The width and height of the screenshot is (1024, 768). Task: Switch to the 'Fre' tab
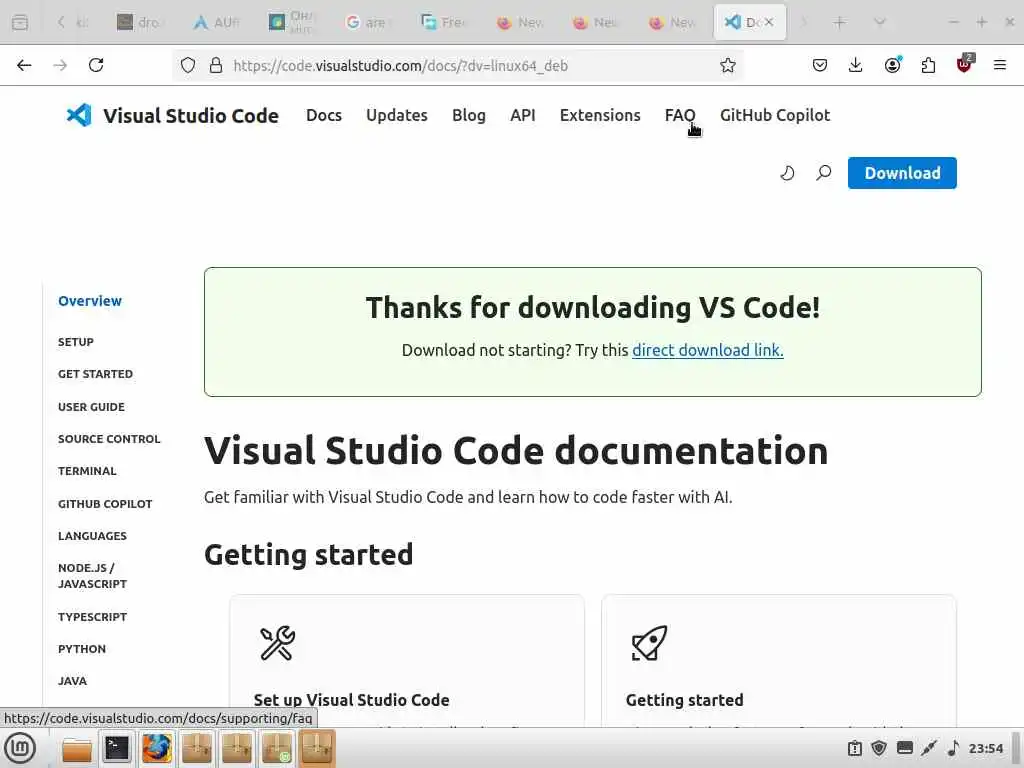click(x=443, y=22)
